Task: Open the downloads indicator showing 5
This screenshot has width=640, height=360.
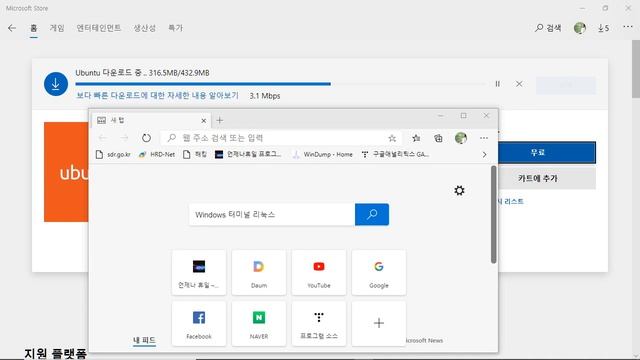Action: [604, 28]
